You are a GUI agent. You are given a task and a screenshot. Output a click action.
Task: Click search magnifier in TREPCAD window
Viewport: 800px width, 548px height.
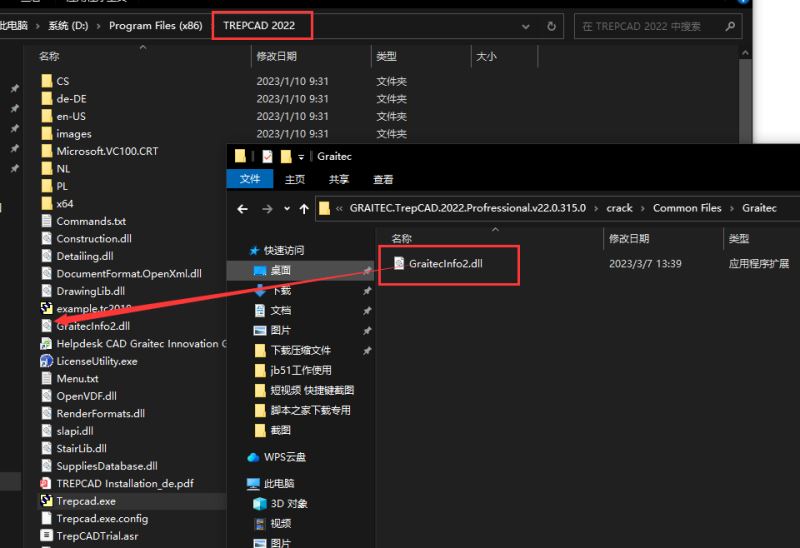point(730,26)
